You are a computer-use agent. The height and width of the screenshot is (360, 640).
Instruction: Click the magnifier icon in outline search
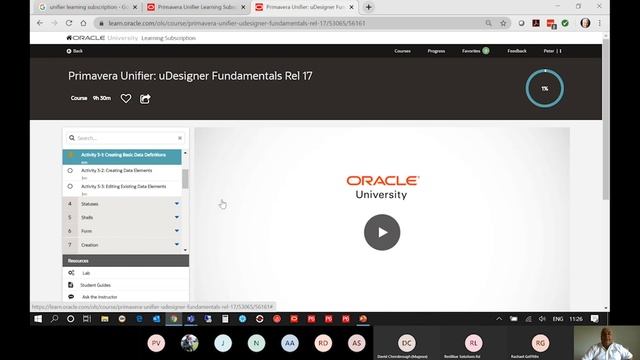click(72, 138)
